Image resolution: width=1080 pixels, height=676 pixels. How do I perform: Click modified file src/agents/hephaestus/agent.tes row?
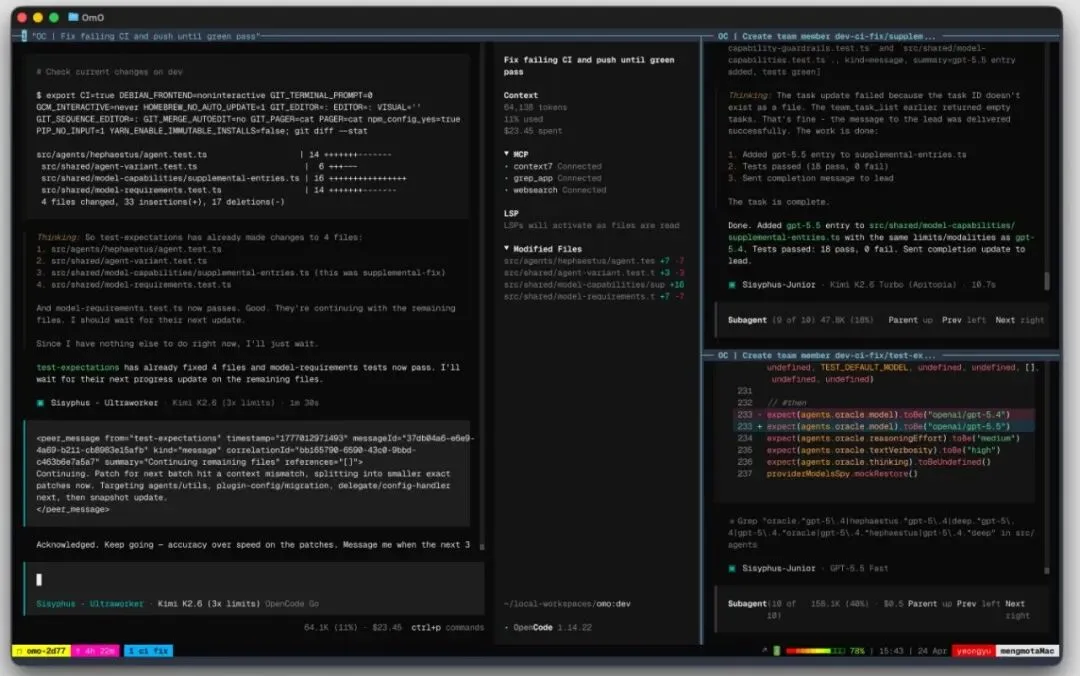[594, 260]
